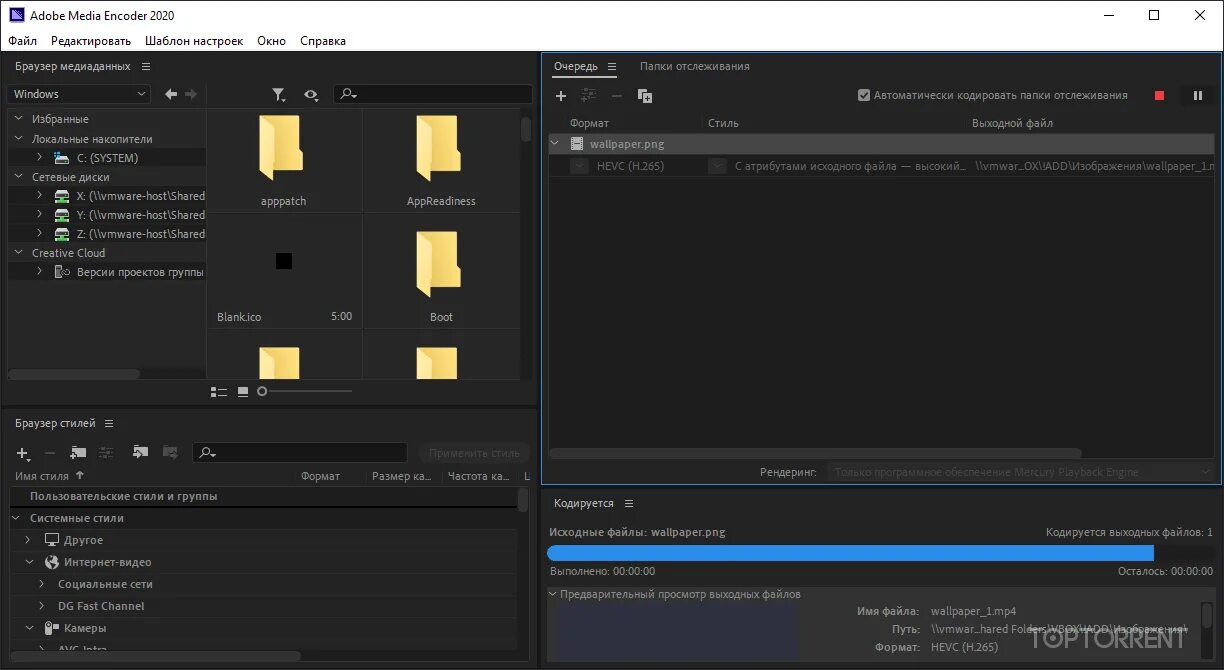This screenshot has width=1224, height=670.
Task: Expand the X: network drive
Action: click(39, 196)
